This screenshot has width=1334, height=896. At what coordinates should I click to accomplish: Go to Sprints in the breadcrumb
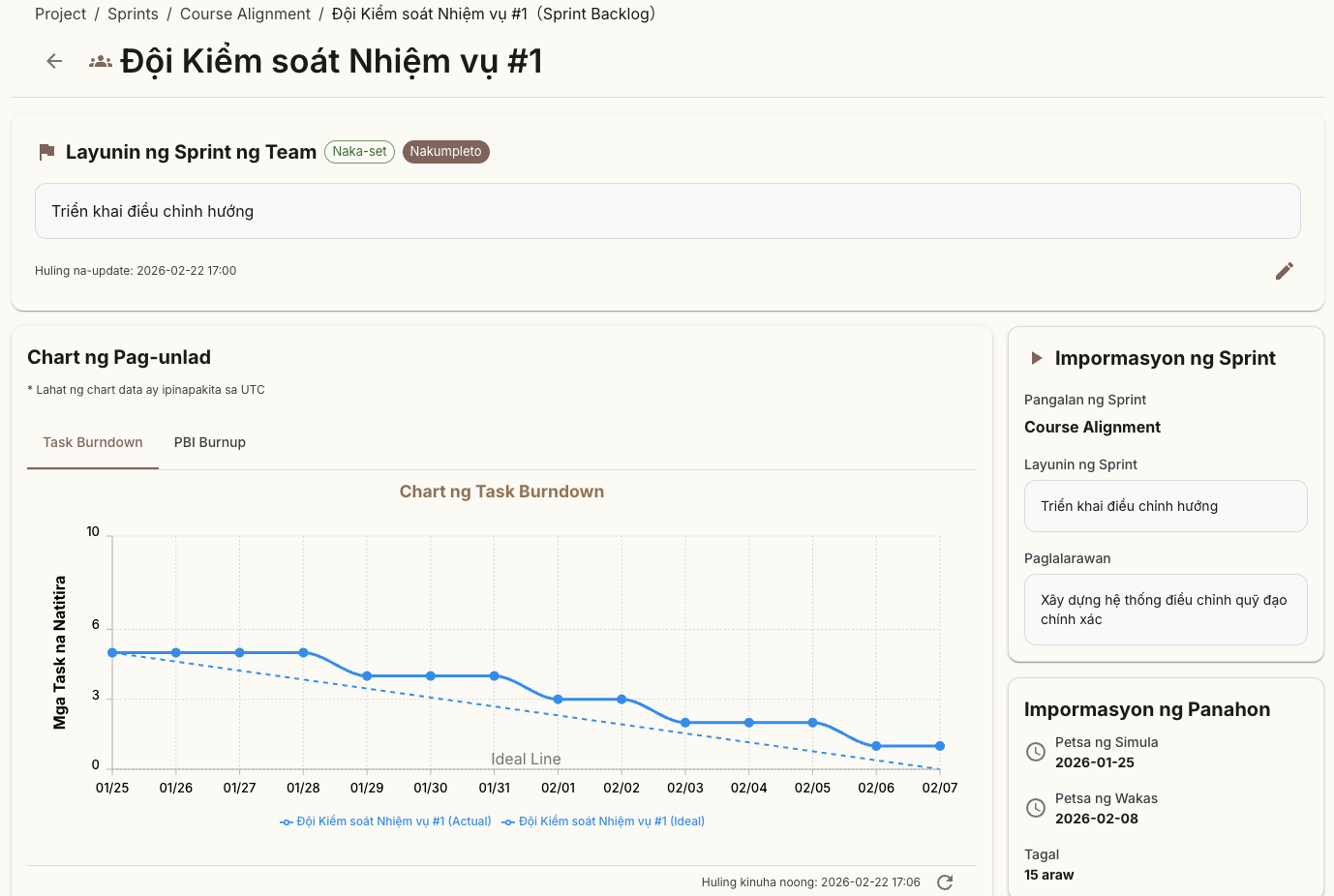click(133, 14)
